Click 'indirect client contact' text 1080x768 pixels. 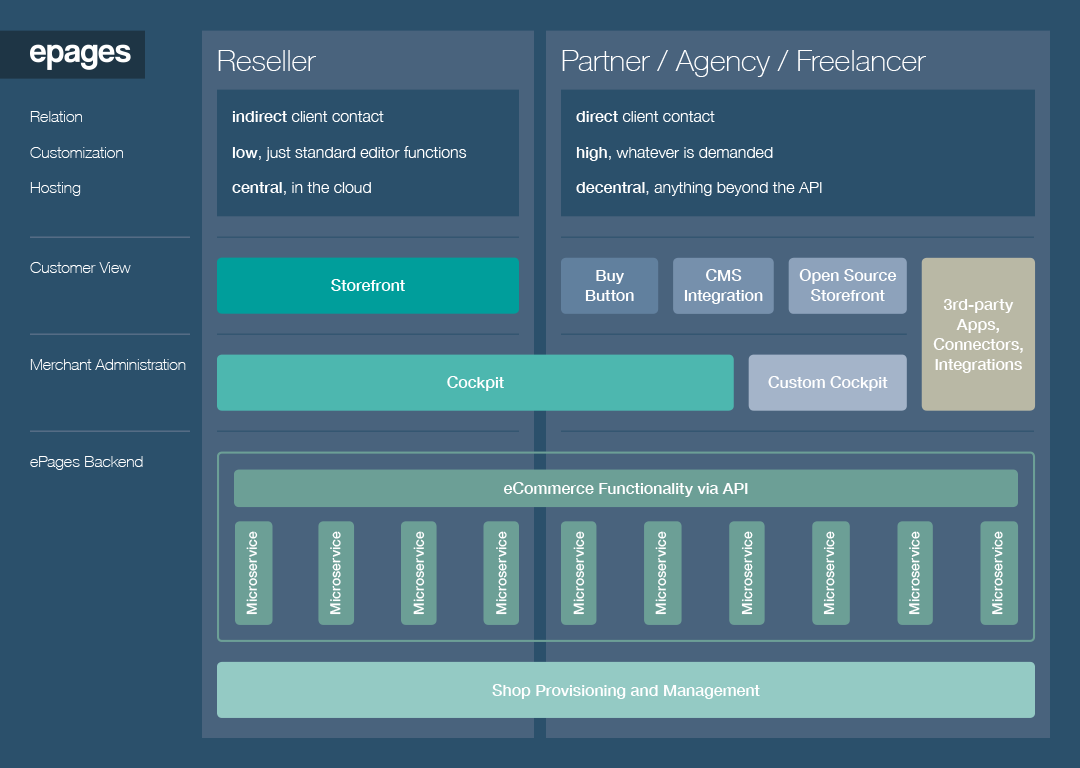click(308, 117)
